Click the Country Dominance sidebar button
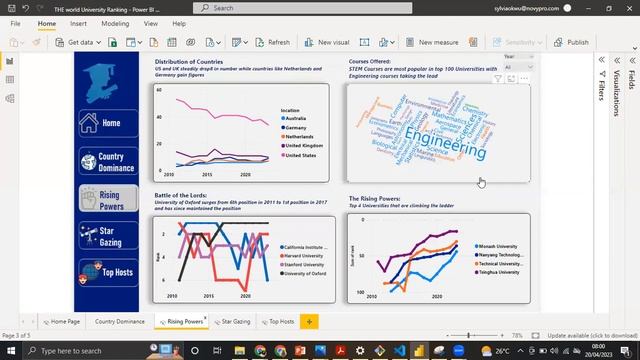This screenshot has height=360, width=640. [x=109, y=162]
